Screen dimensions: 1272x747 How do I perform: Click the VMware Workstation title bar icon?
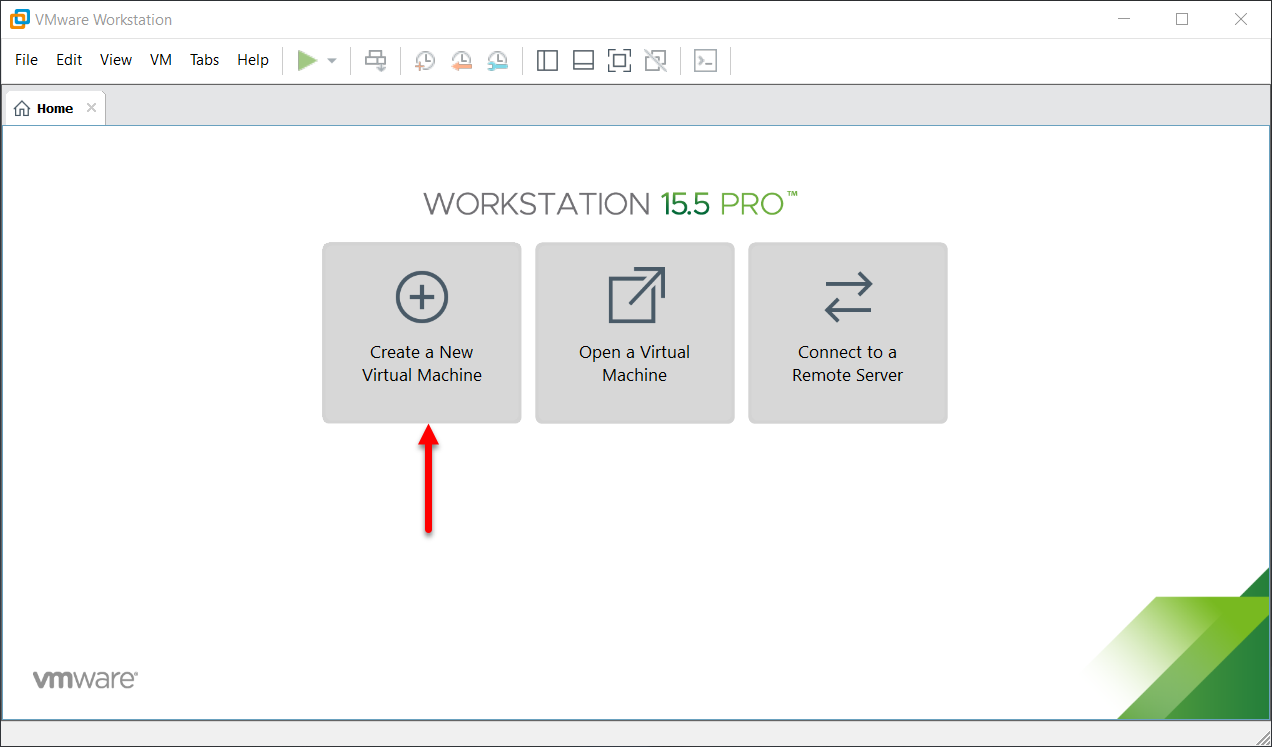click(x=19, y=19)
